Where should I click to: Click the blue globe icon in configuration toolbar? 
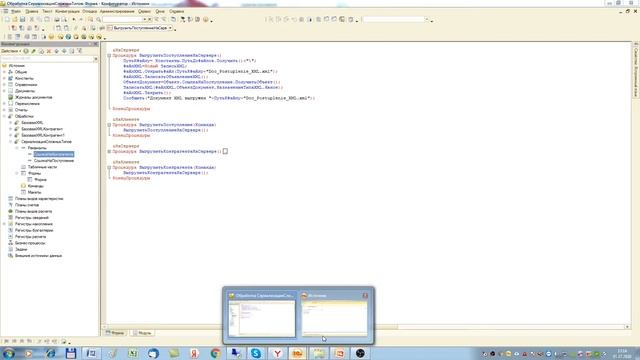[x=68, y=37]
